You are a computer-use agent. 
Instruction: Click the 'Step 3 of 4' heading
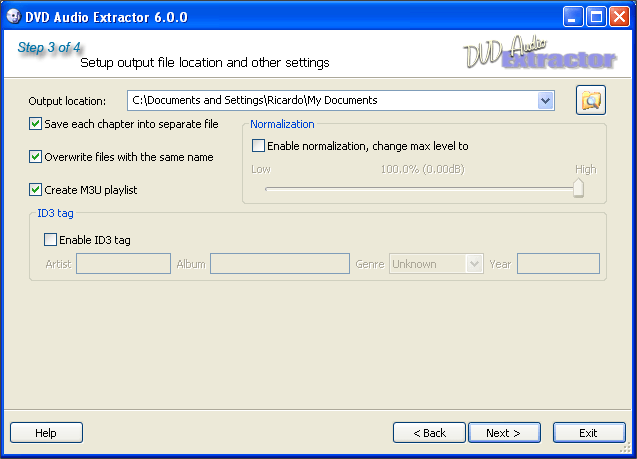pyautogui.click(x=49, y=47)
